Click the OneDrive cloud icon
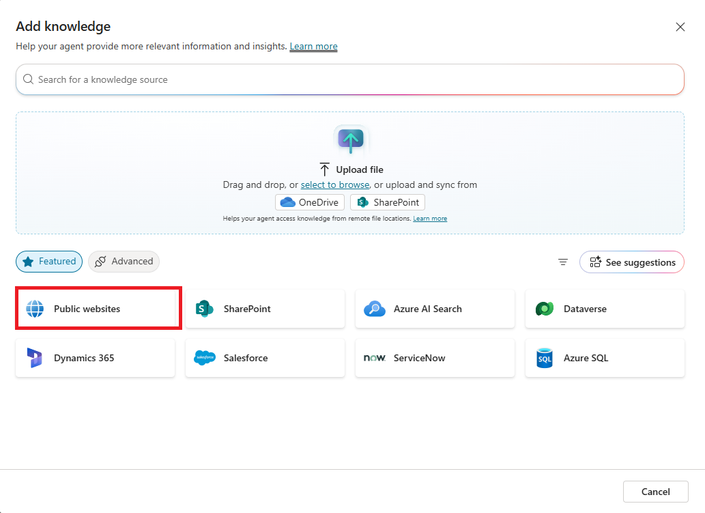Screen dimensions: 705x513 tap(288, 202)
